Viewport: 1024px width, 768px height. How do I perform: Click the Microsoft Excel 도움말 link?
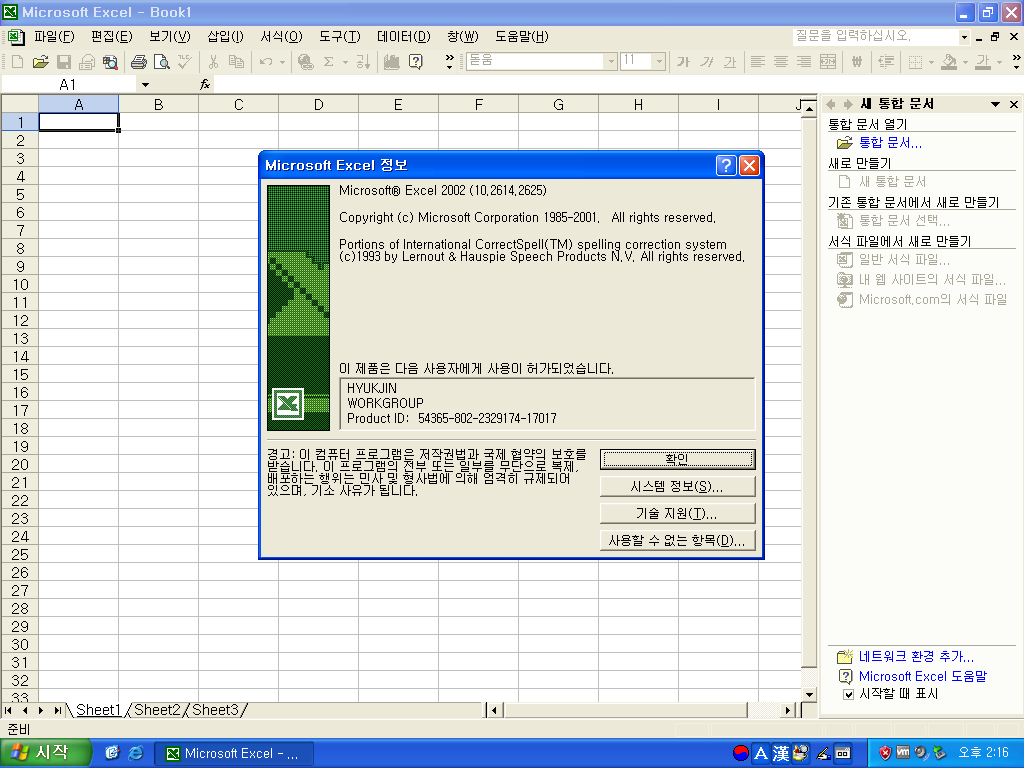click(x=923, y=676)
